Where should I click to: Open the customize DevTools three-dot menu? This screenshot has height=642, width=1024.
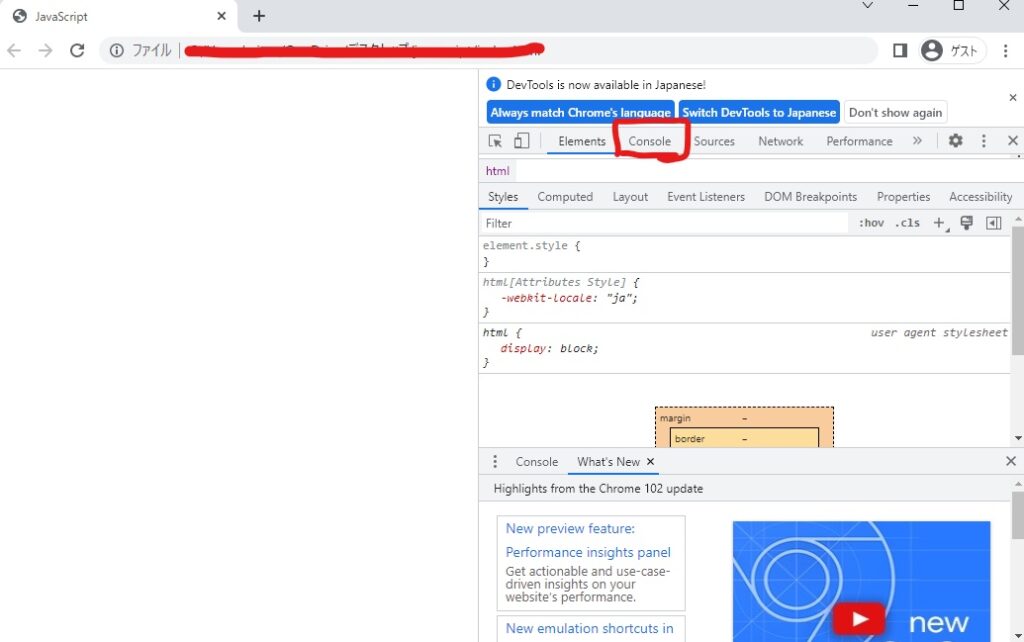coord(982,141)
